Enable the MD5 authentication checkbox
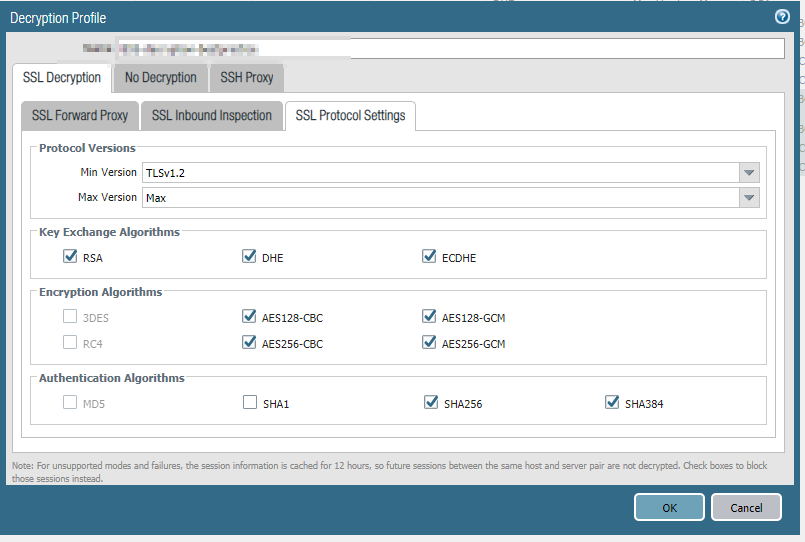The image size is (805, 542). tap(70, 402)
